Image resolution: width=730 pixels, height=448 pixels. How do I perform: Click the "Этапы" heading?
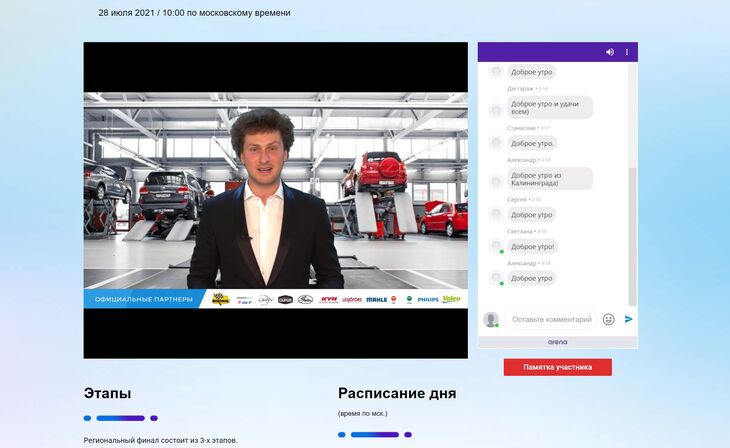[108, 393]
